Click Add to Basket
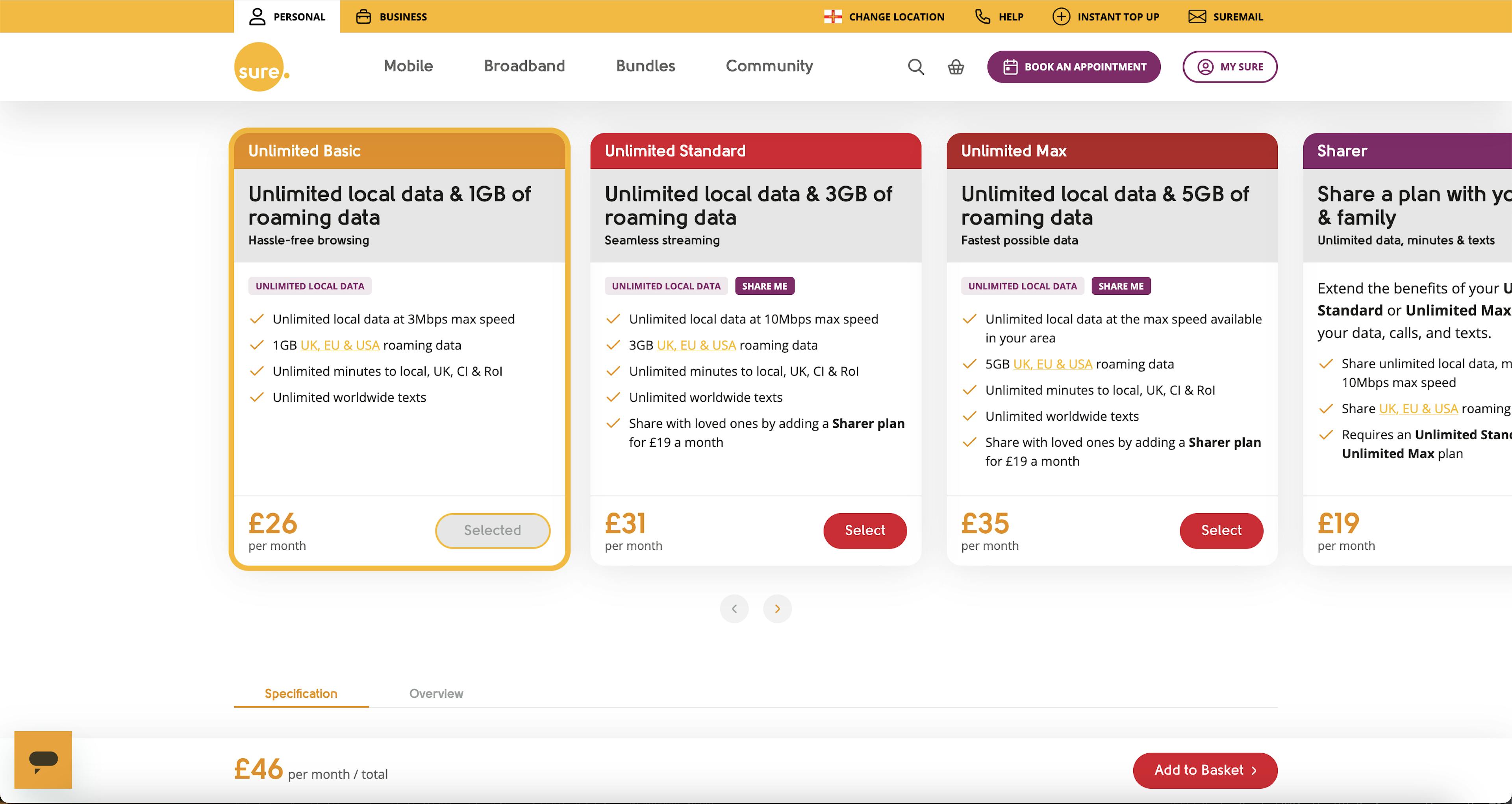The height and width of the screenshot is (804, 1512). point(1205,771)
